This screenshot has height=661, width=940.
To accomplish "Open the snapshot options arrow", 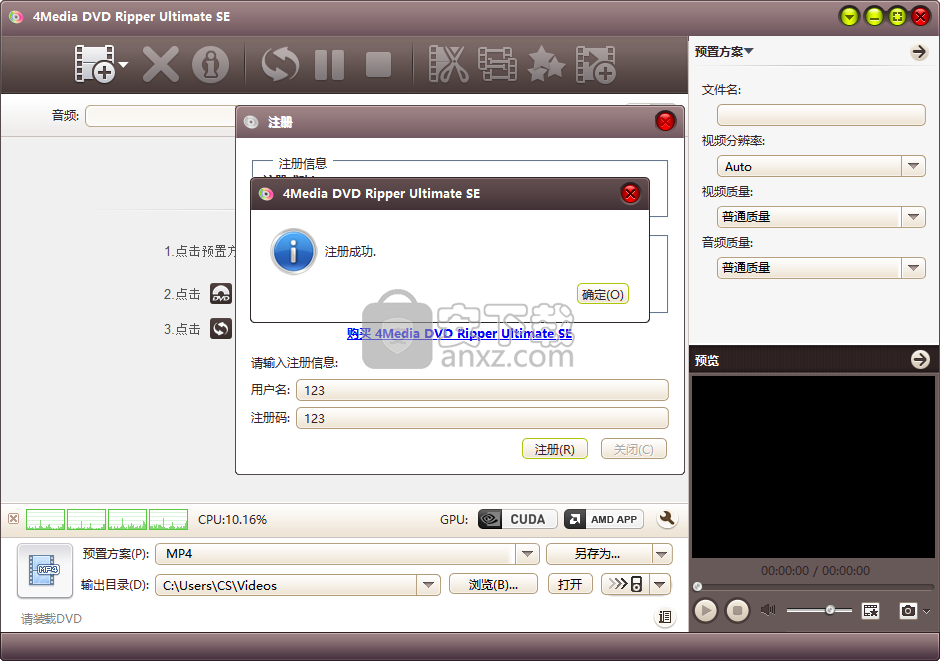I will [x=927, y=611].
